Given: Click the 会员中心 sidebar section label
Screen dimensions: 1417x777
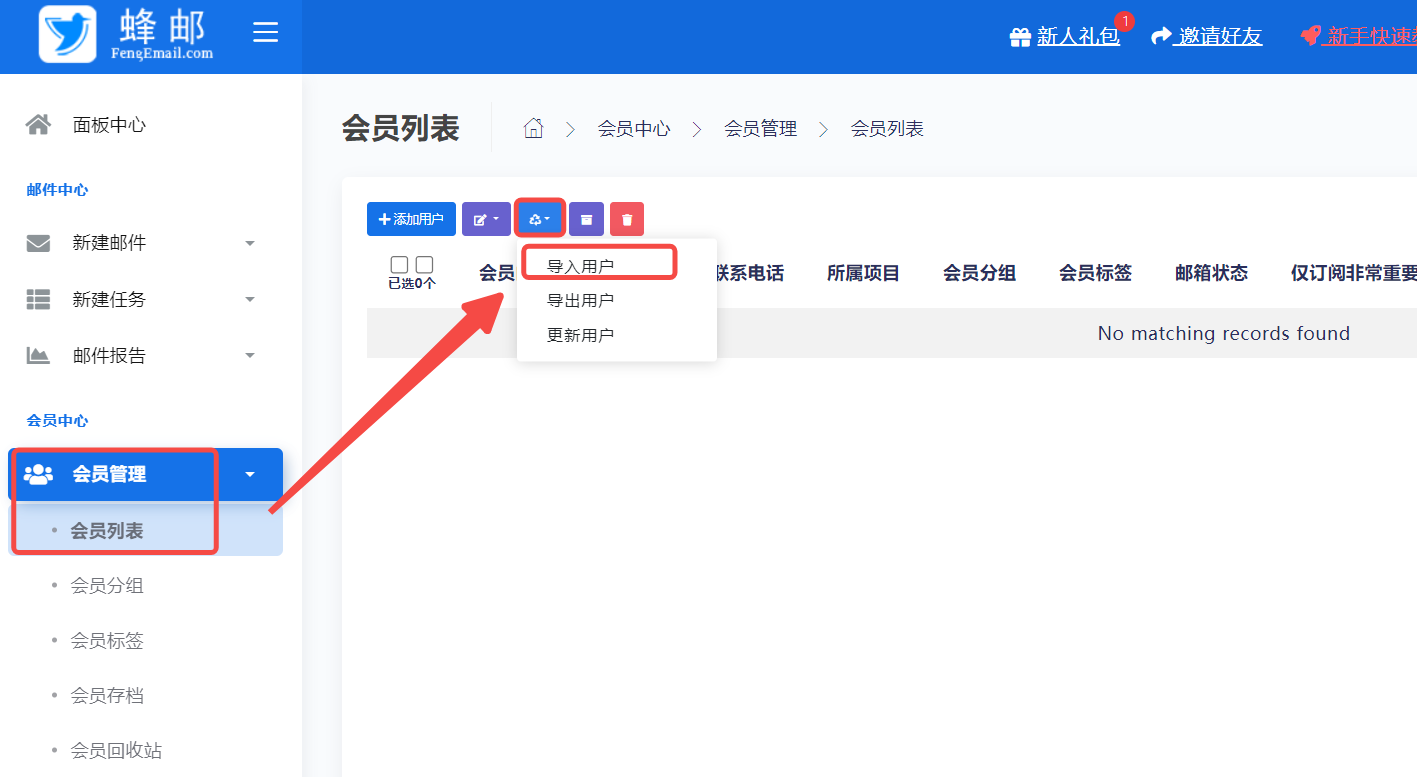Looking at the screenshot, I should (x=57, y=421).
